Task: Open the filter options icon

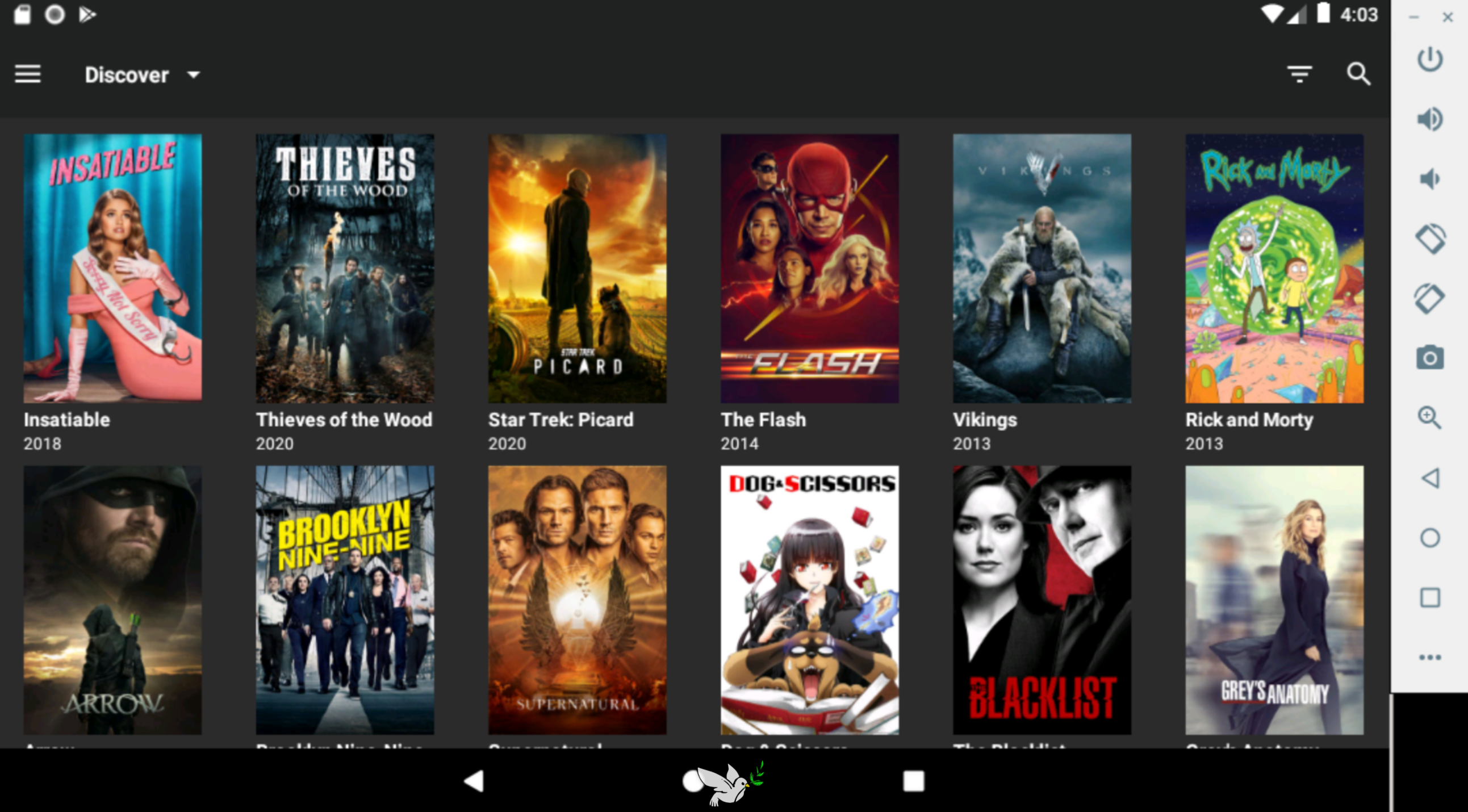Action: [1299, 74]
